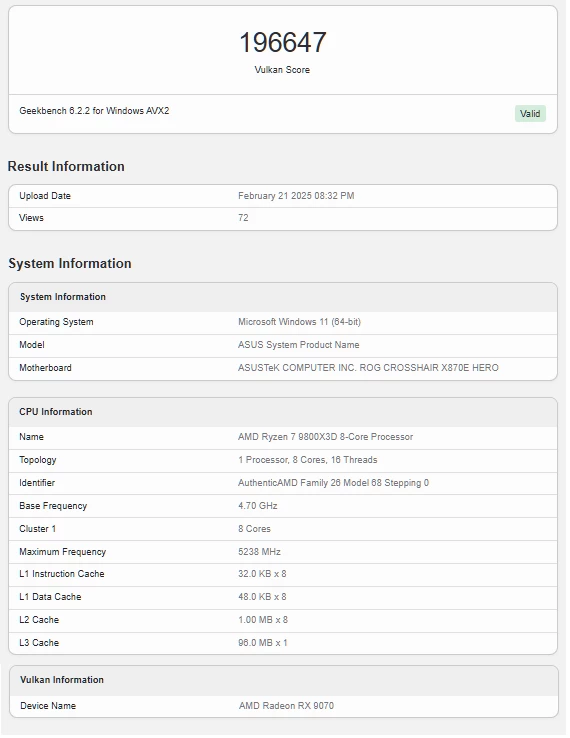Viewport: 570px width, 738px height.
Task: Click the 32.0 KB x 8 value
Action: tap(262, 574)
